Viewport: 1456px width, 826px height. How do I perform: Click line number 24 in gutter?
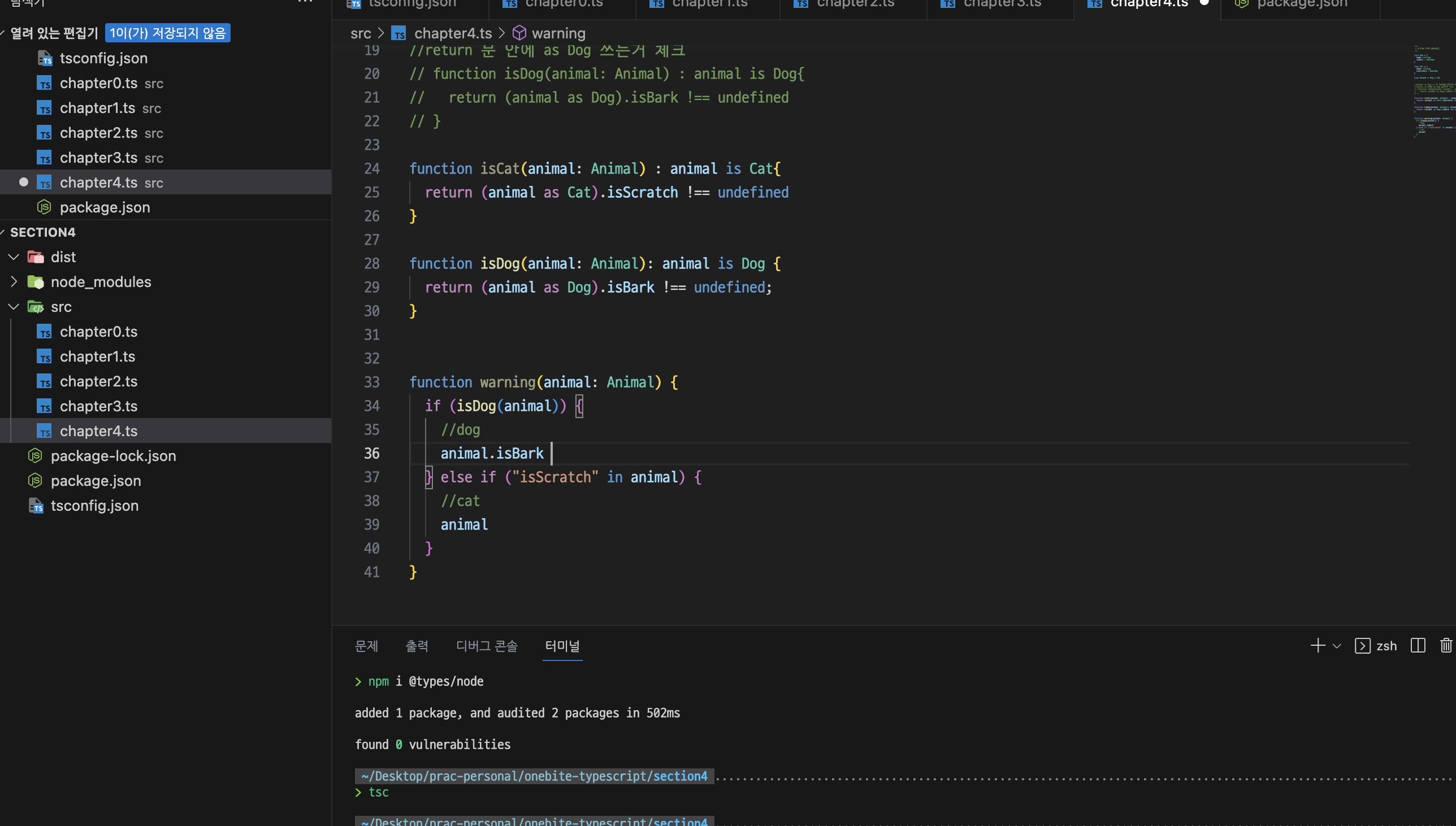pyautogui.click(x=372, y=168)
